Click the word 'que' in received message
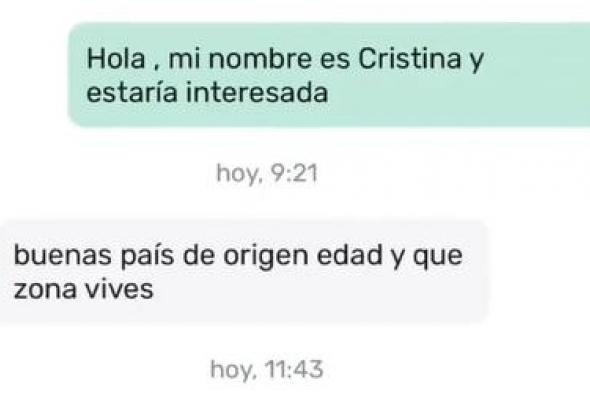The height and width of the screenshot is (393, 590). pyautogui.click(x=438, y=257)
